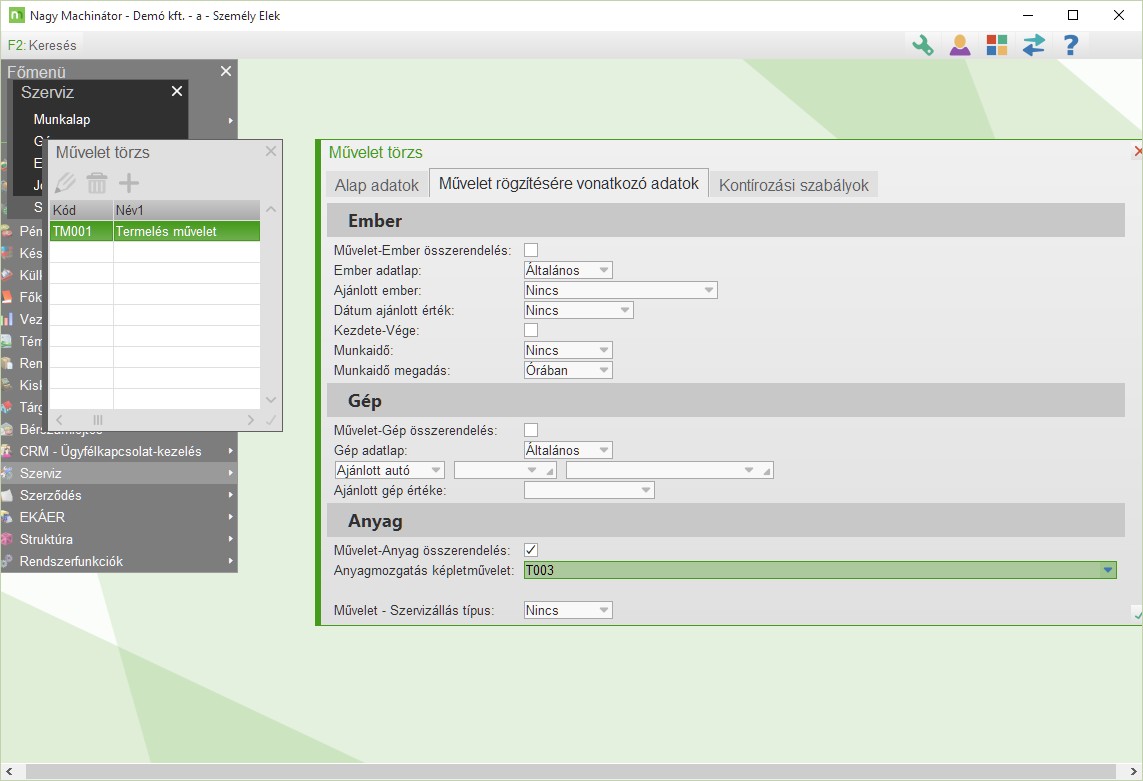Click the trash delete icon in Művelet törzs list
The width and height of the screenshot is (1143, 781).
tap(97, 183)
